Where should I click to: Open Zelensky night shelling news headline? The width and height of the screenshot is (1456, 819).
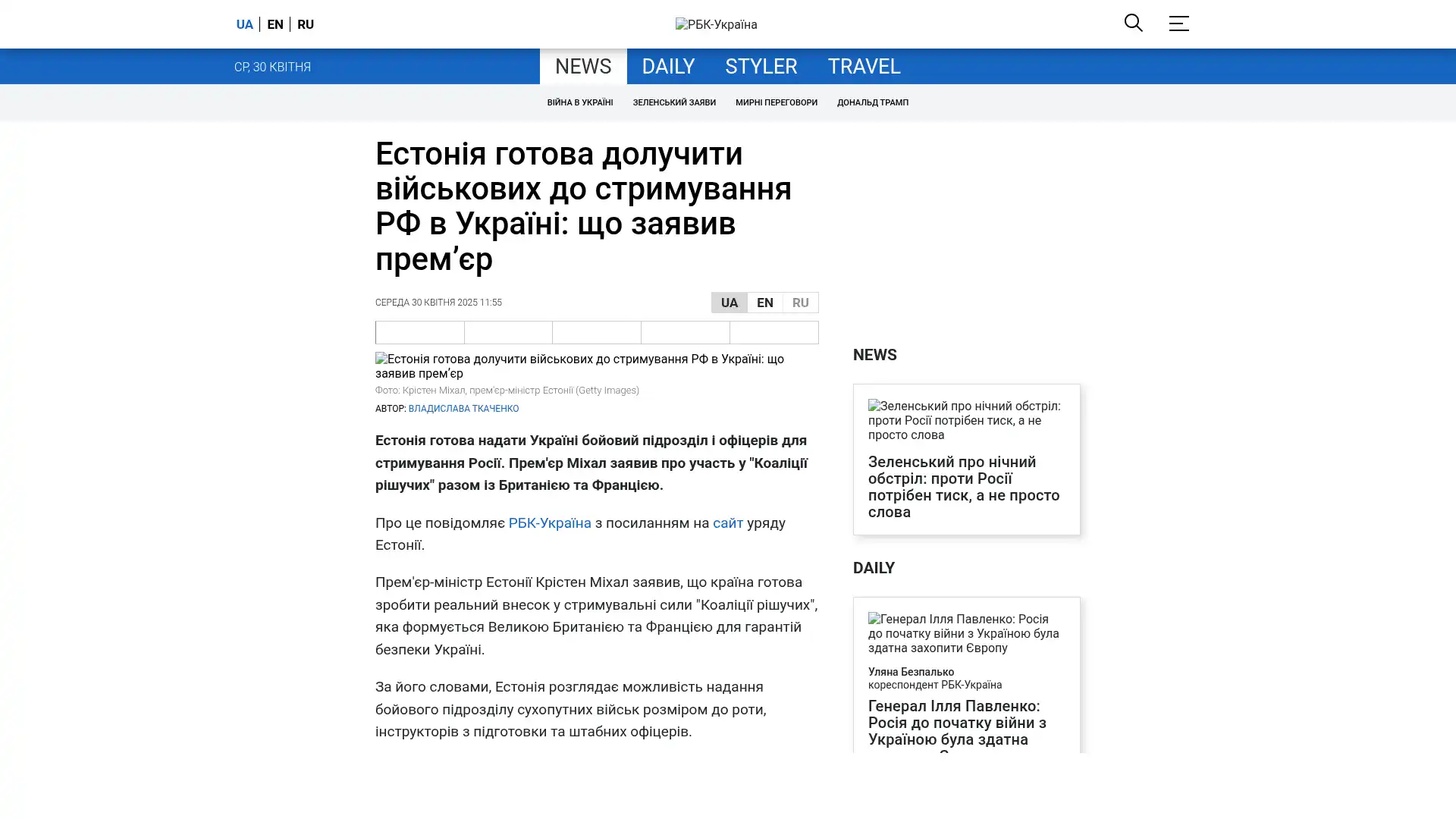pyautogui.click(x=963, y=487)
